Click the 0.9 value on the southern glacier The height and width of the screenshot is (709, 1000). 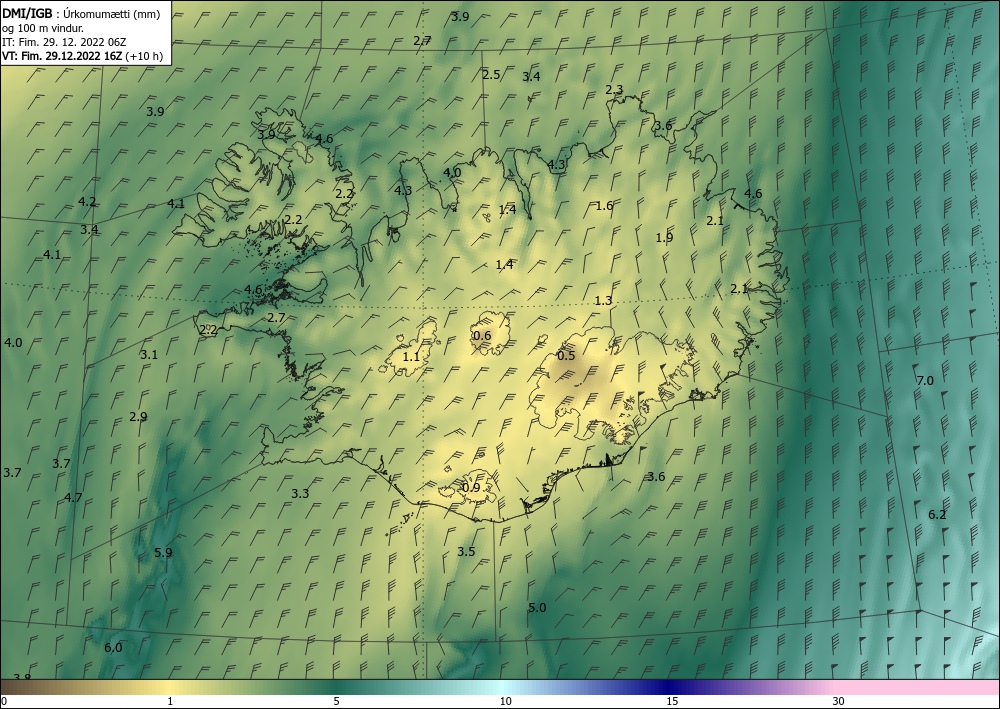471,488
